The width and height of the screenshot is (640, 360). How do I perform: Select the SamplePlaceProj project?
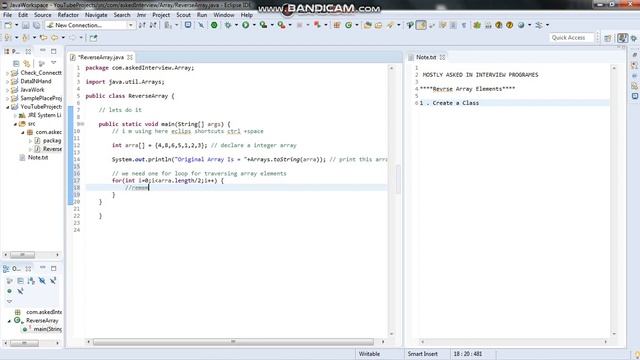coord(41,98)
